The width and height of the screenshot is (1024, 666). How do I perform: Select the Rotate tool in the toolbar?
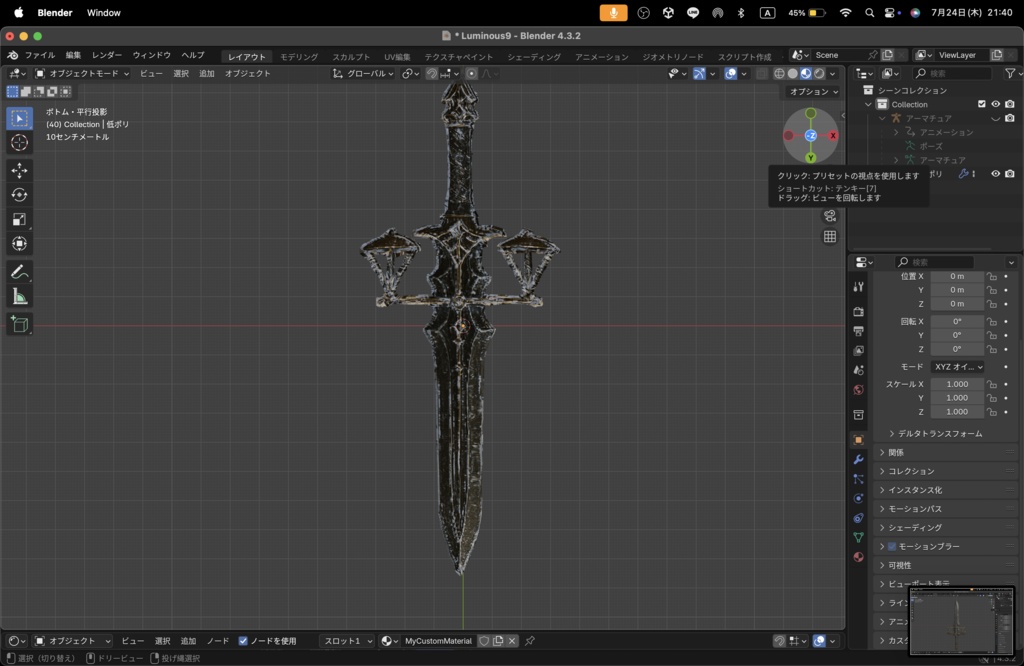pos(18,196)
